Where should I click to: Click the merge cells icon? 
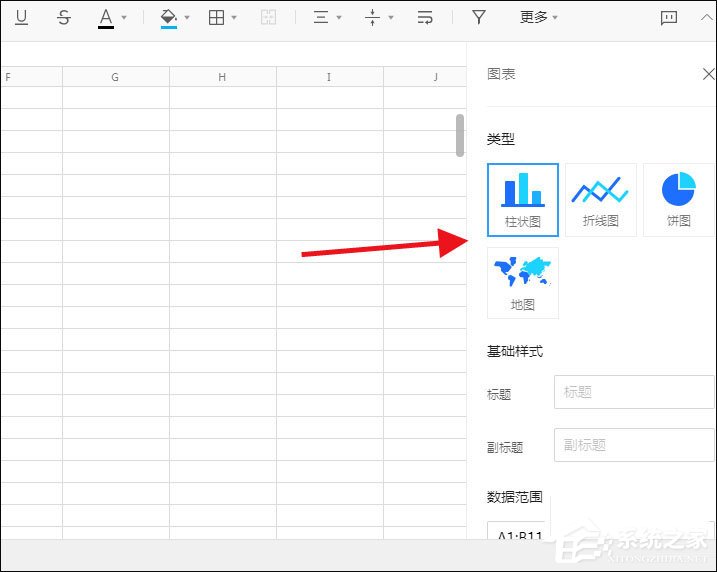268,18
